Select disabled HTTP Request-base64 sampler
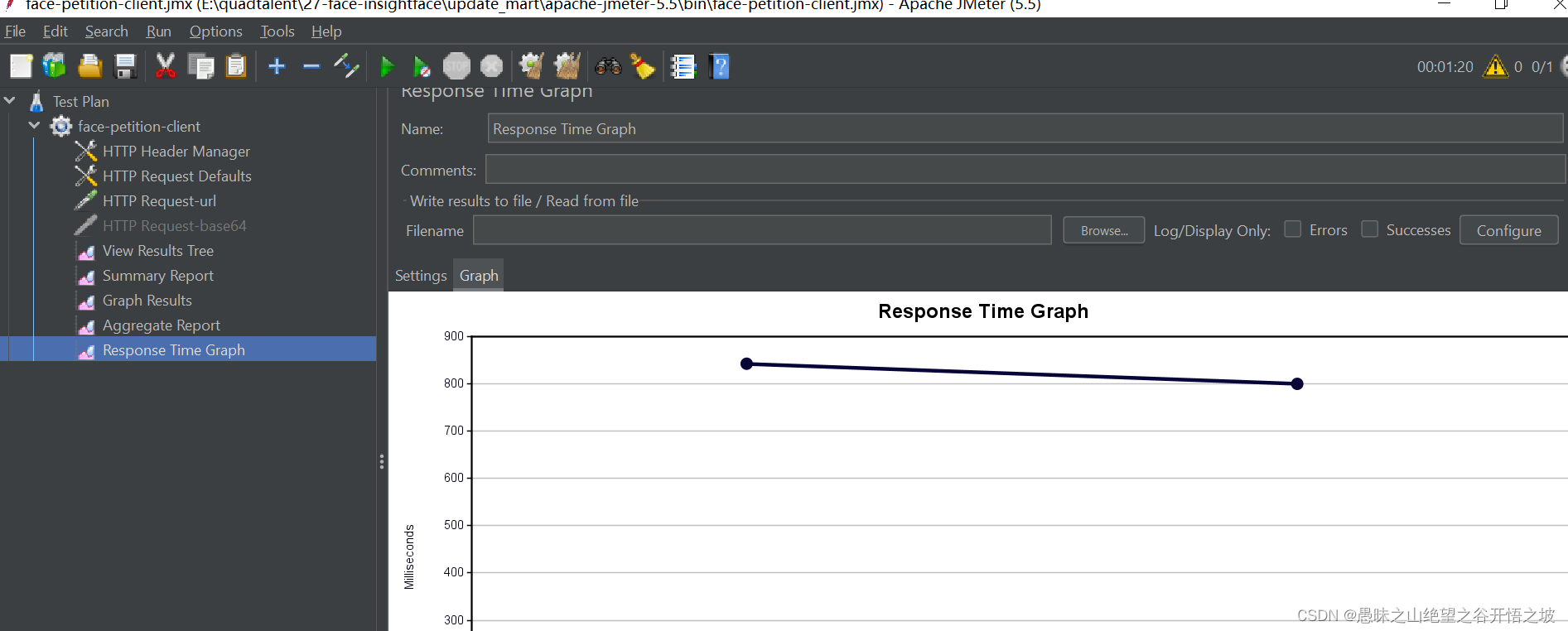This screenshot has width=1568, height=631. pos(174,226)
